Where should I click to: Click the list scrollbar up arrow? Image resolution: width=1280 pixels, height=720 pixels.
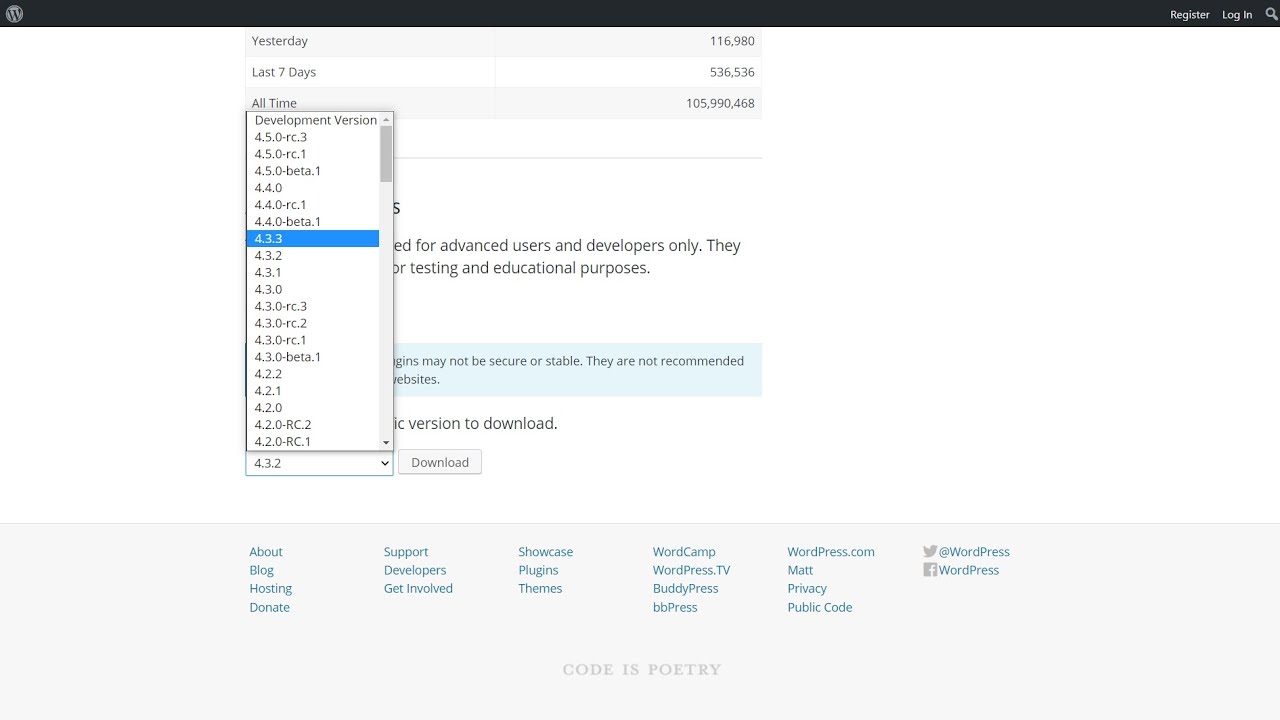click(x=386, y=120)
